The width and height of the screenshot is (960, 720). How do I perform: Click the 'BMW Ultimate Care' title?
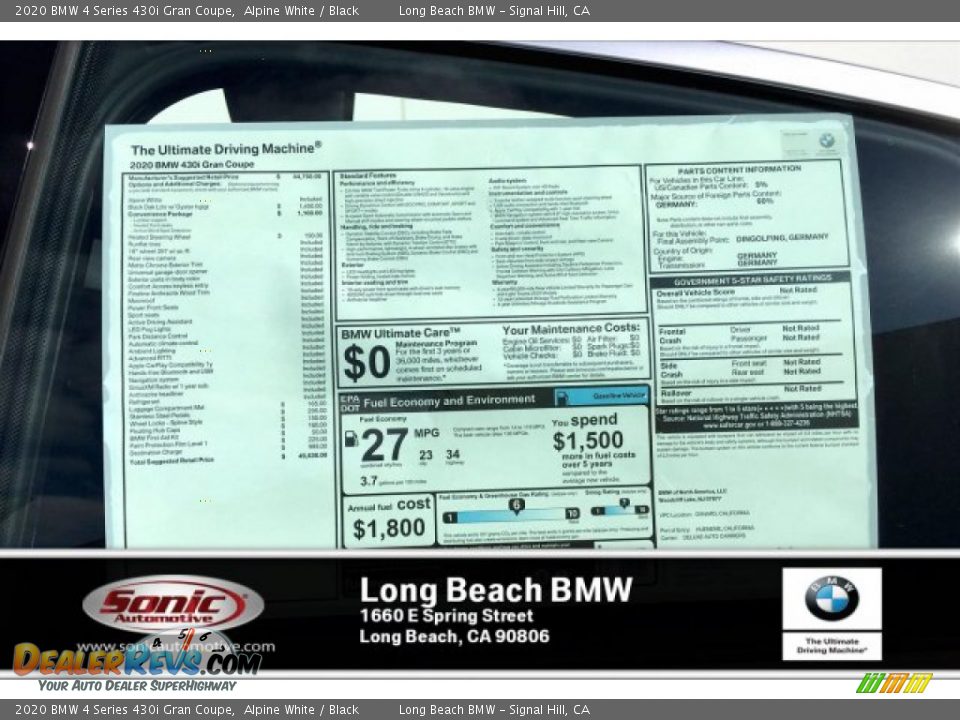click(x=401, y=334)
